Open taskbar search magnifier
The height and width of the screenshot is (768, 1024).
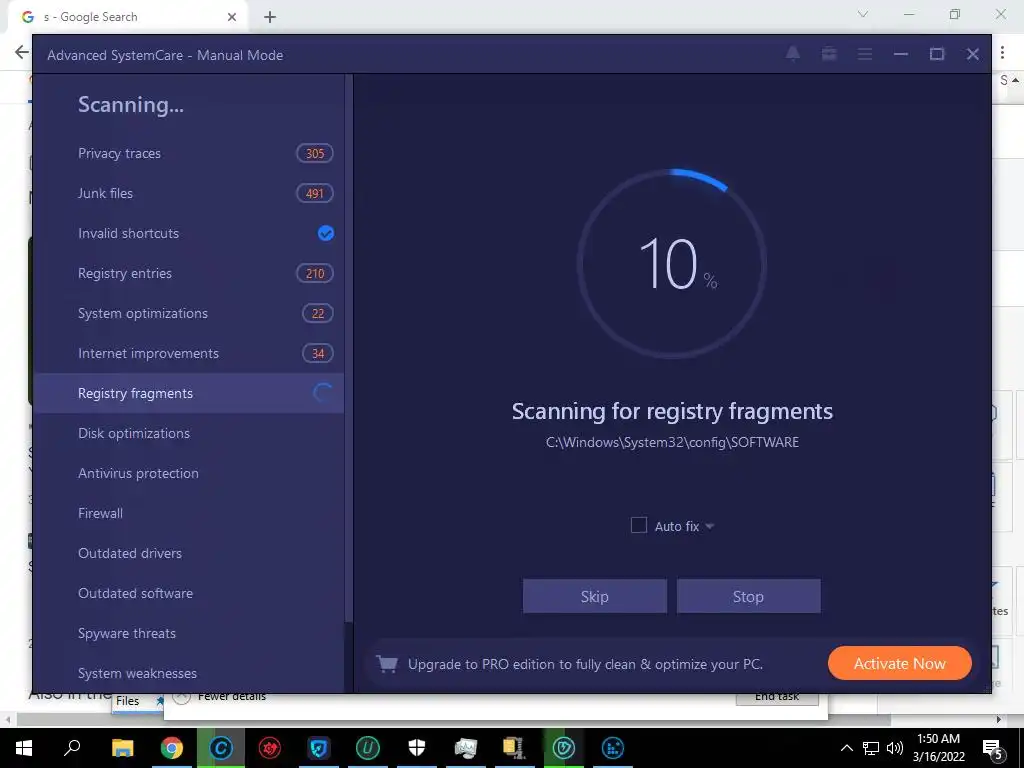72,748
